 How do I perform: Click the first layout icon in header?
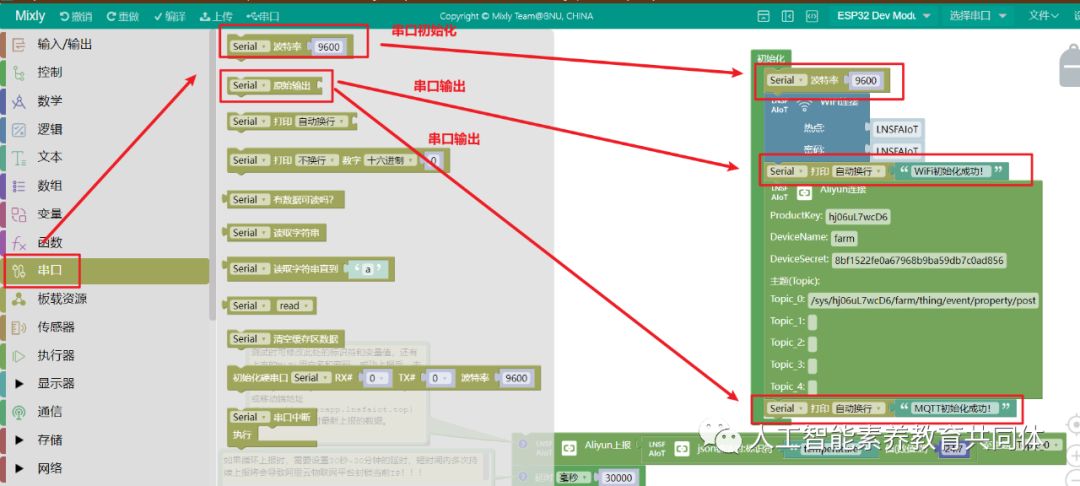click(763, 16)
